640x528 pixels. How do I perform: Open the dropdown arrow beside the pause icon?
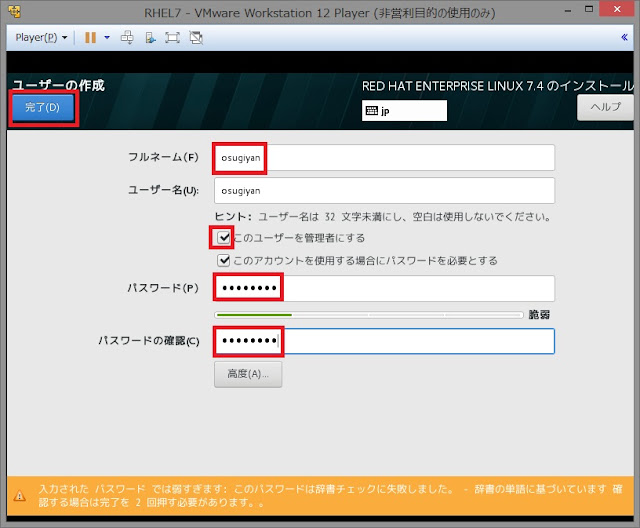107,38
